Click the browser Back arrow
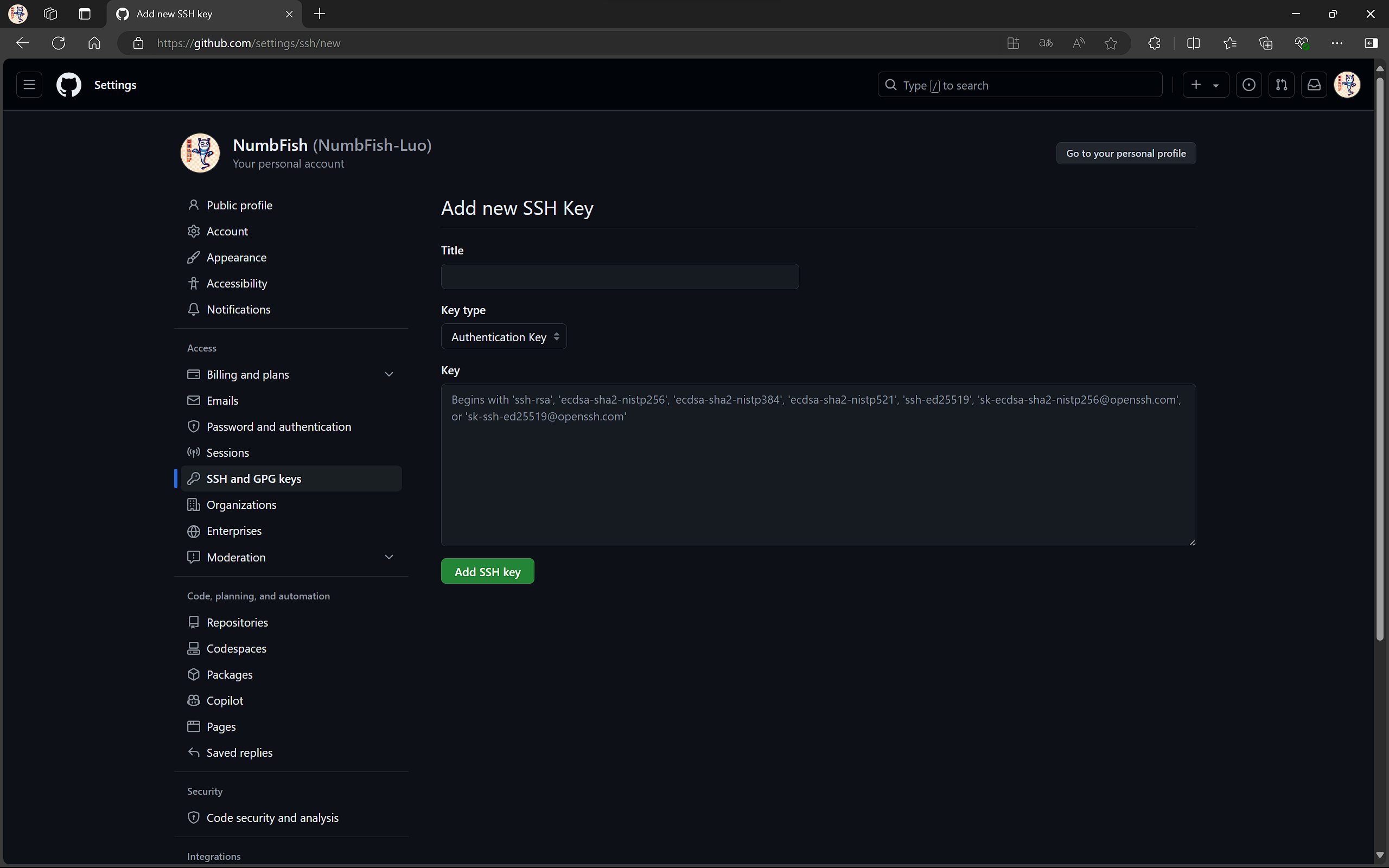Image resolution: width=1389 pixels, height=868 pixels. click(22, 43)
